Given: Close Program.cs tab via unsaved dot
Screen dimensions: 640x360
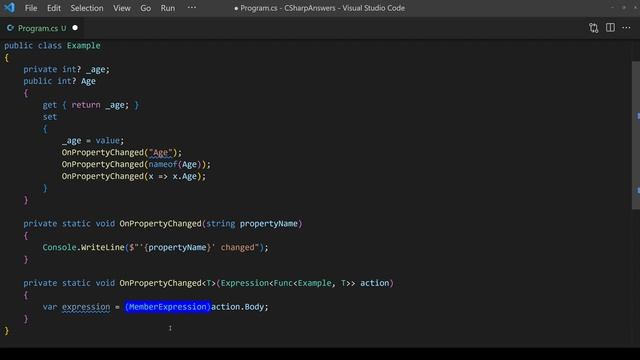Looking at the screenshot, I should coord(75,28).
